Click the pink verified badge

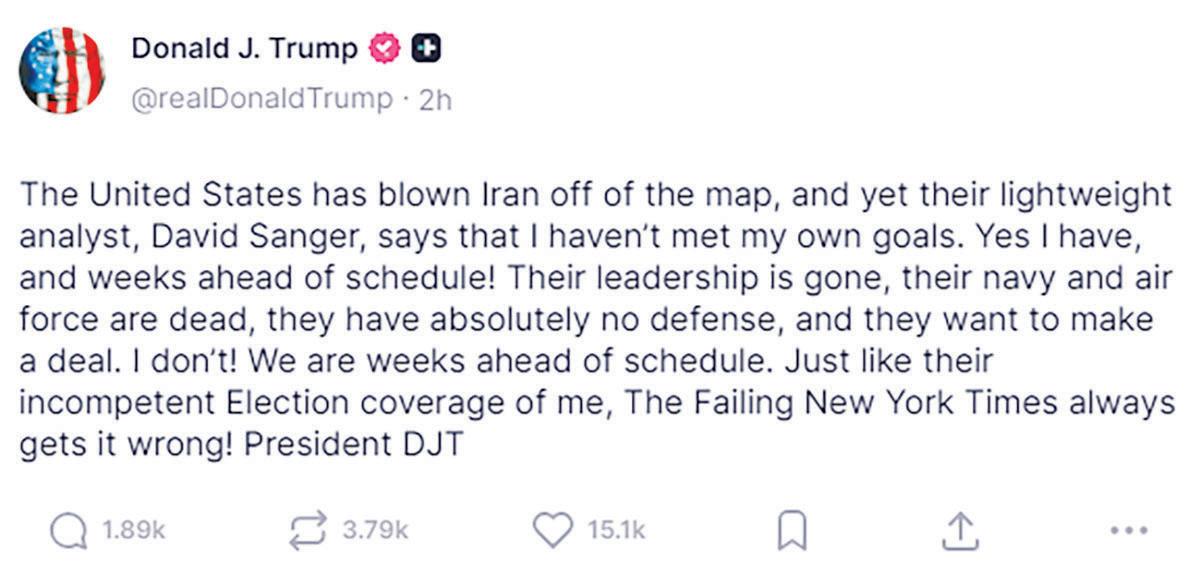[383, 48]
